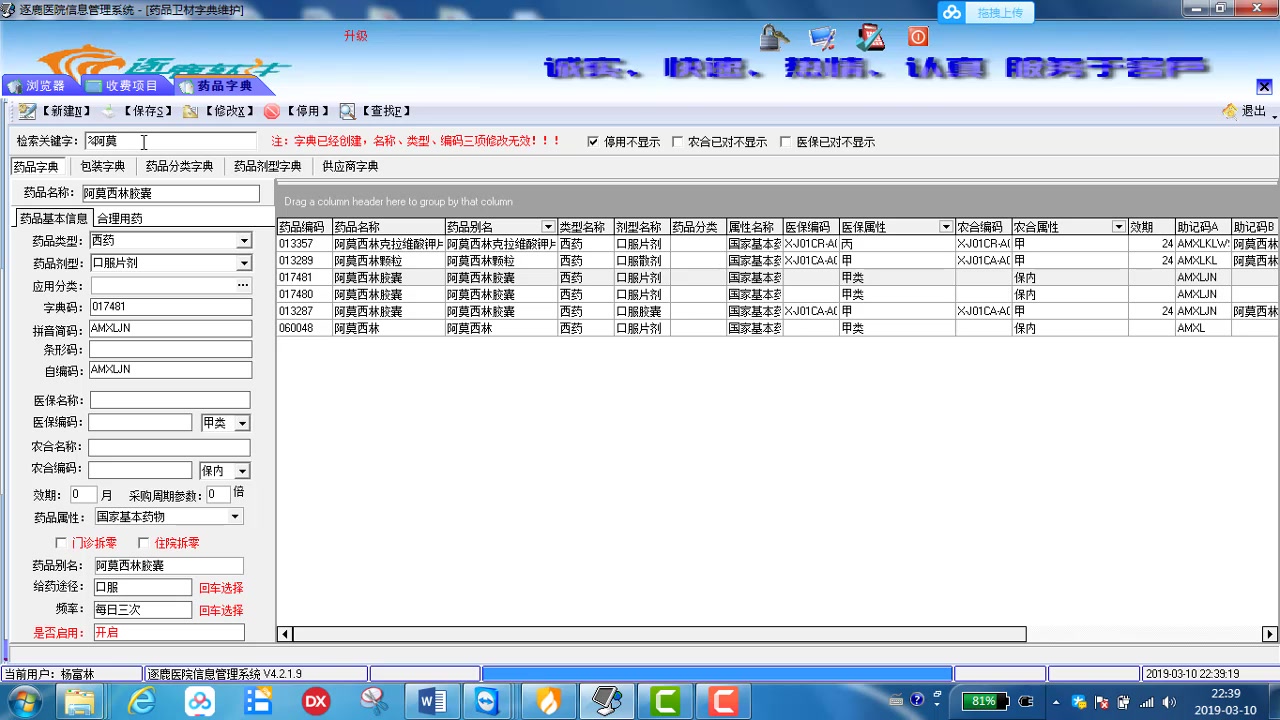
Task: Select 药品剂型字典 tab
Action: point(267,167)
